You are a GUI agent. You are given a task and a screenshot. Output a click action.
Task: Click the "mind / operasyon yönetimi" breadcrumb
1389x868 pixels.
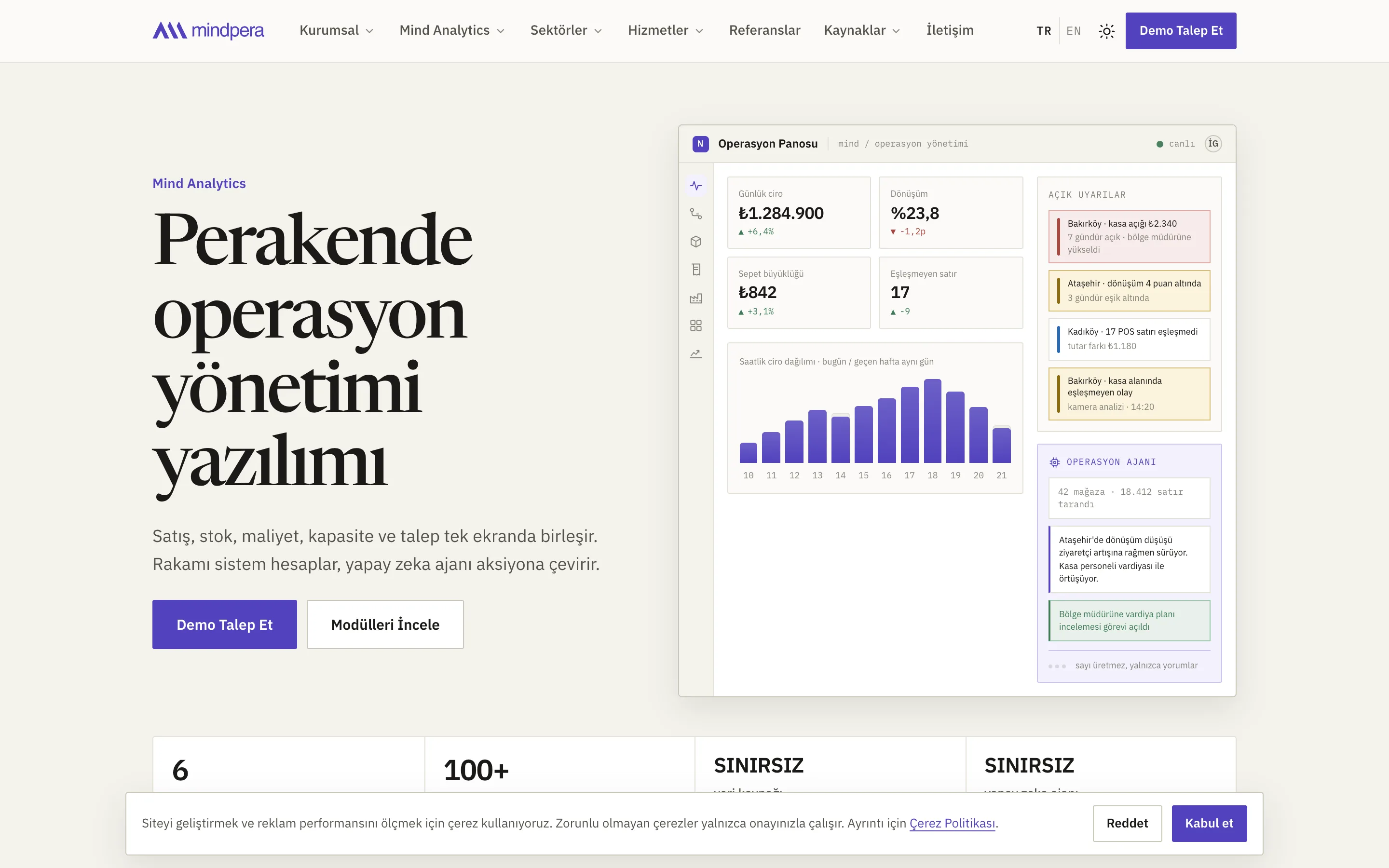click(x=903, y=144)
